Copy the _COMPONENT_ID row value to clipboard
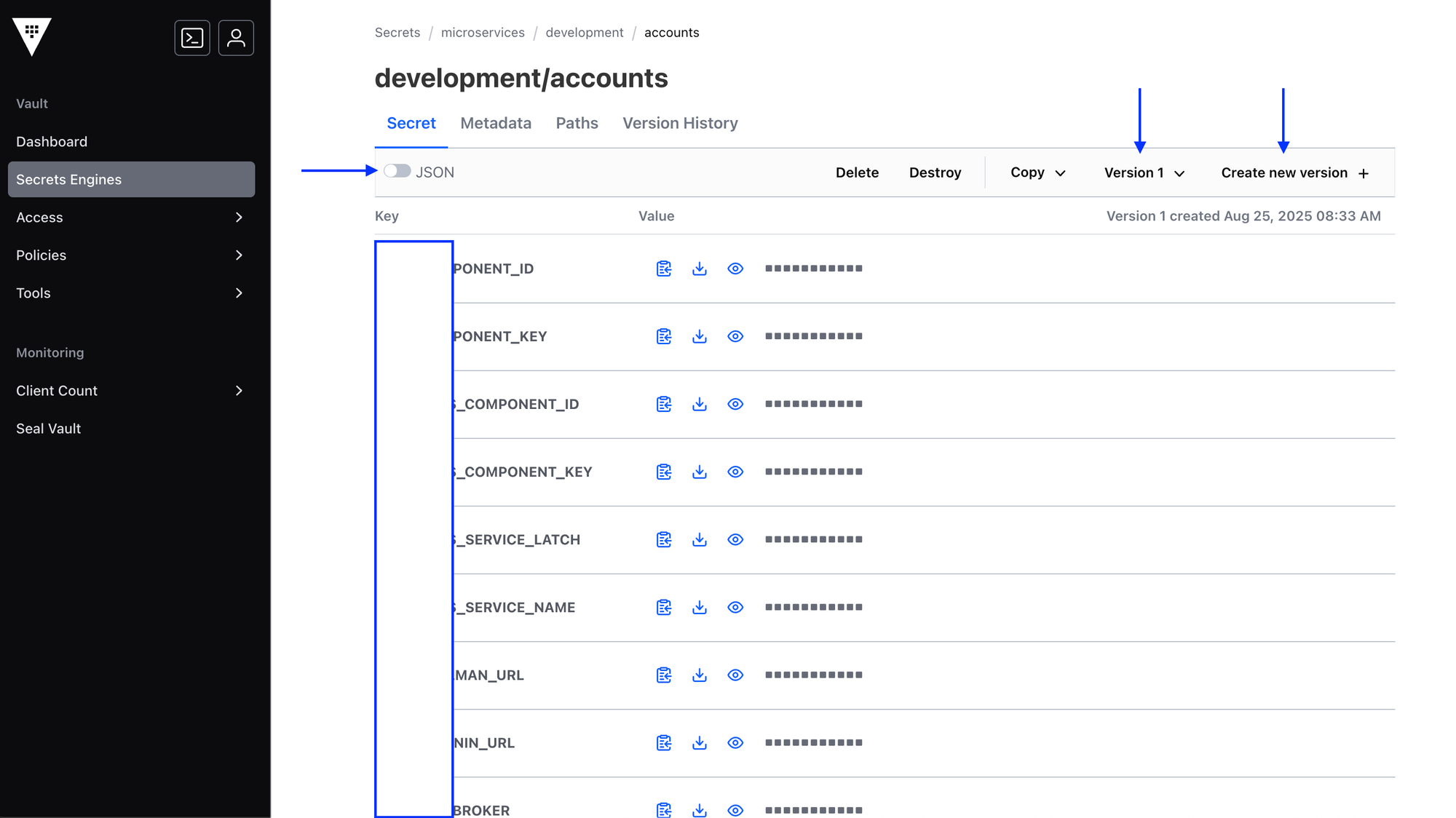The height and width of the screenshot is (818, 1456). [663, 404]
